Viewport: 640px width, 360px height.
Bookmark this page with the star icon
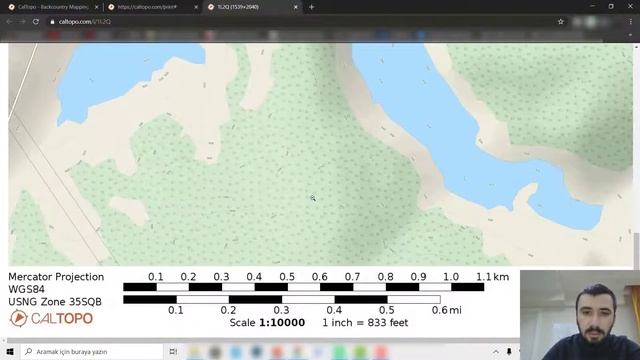click(561, 22)
